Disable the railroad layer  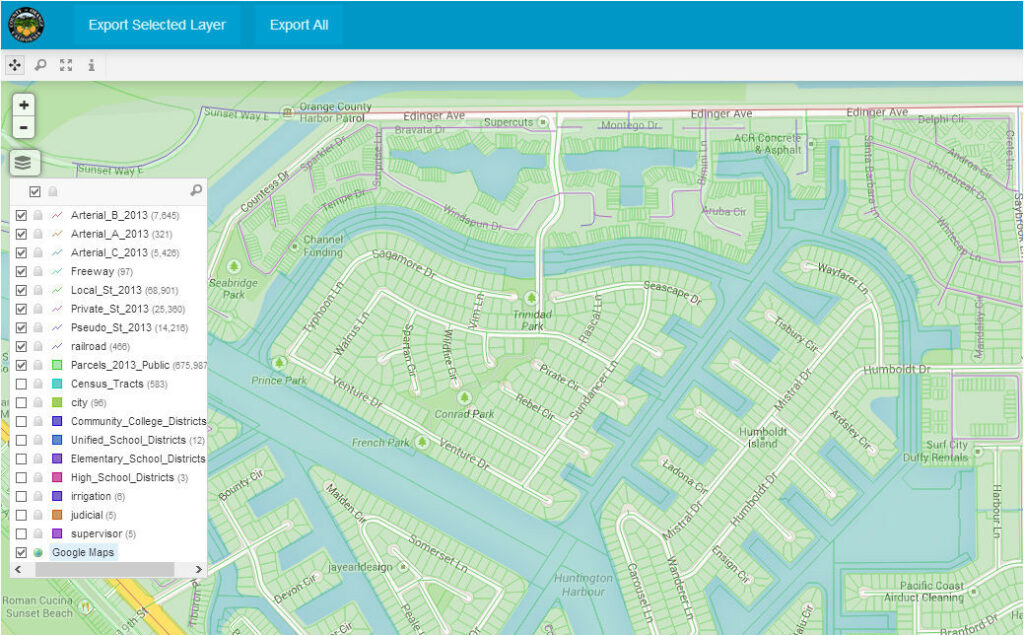20,345
